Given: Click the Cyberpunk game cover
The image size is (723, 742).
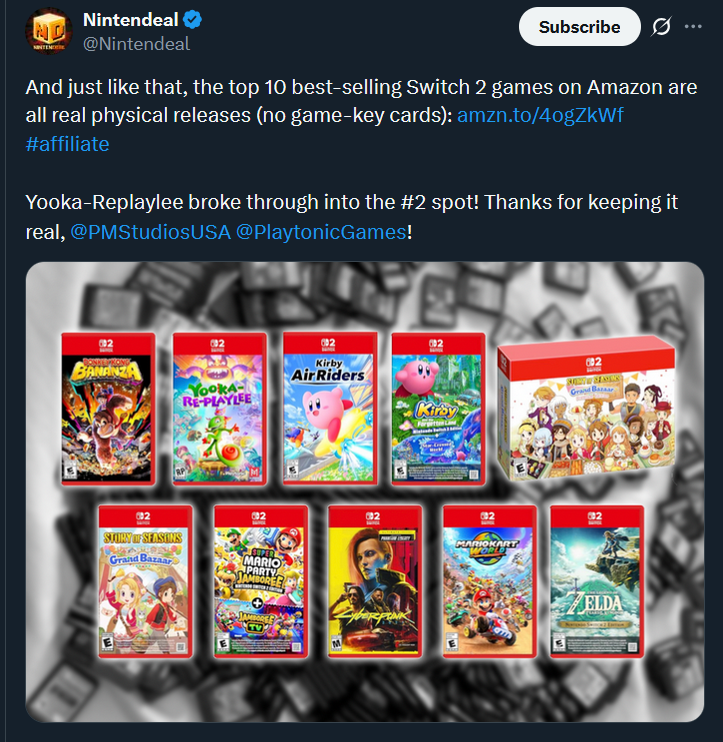Looking at the screenshot, I should 375,582.
